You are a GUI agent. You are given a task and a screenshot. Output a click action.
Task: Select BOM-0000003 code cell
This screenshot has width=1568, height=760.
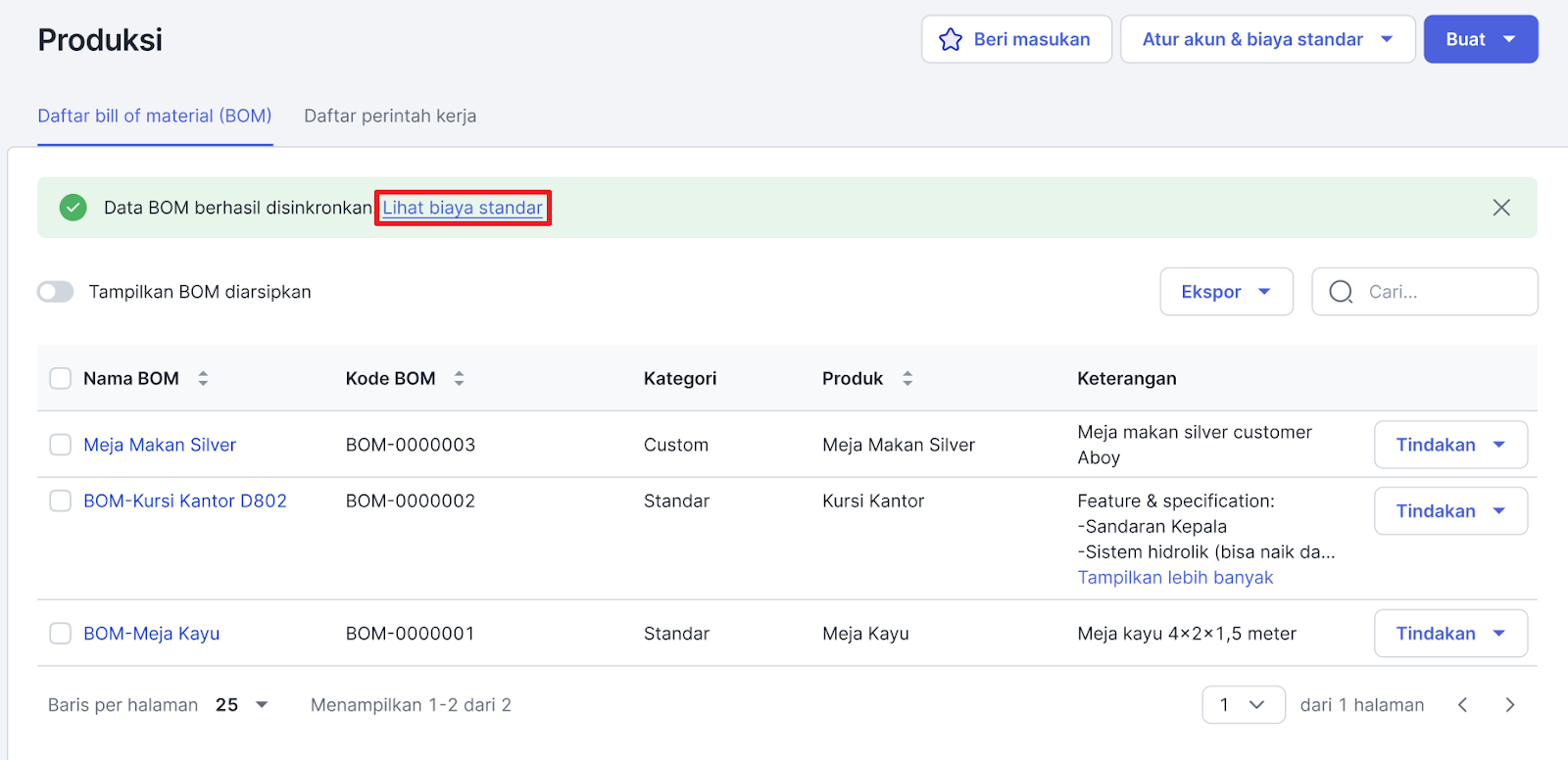(411, 445)
